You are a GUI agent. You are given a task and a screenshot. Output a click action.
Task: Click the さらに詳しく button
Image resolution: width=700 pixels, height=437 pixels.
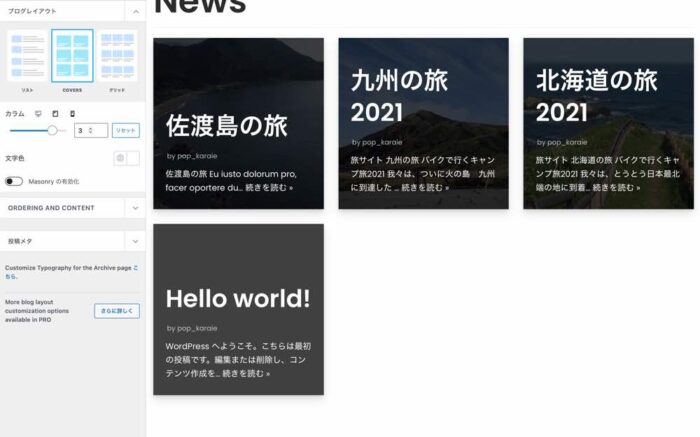coord(117,311)
